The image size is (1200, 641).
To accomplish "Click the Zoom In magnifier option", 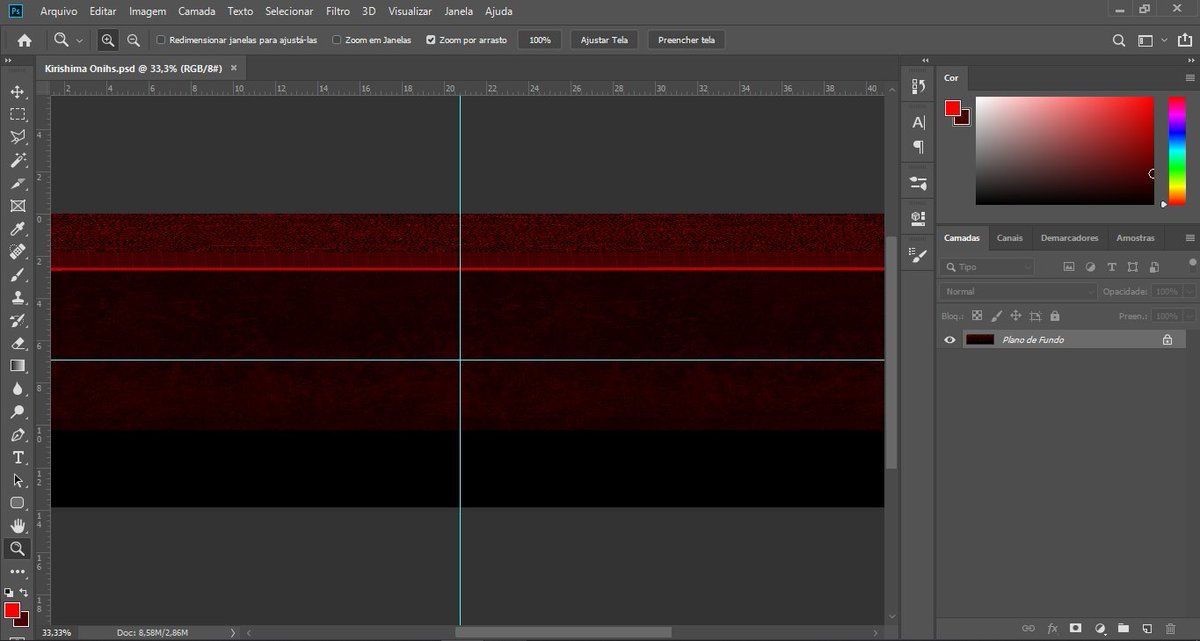I will pos(108,40).
